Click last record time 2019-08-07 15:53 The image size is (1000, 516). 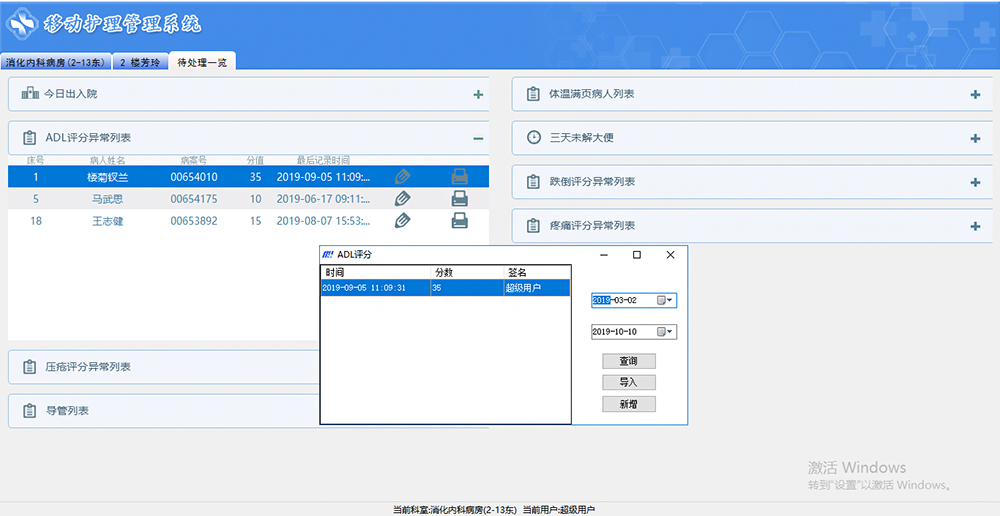323,221
